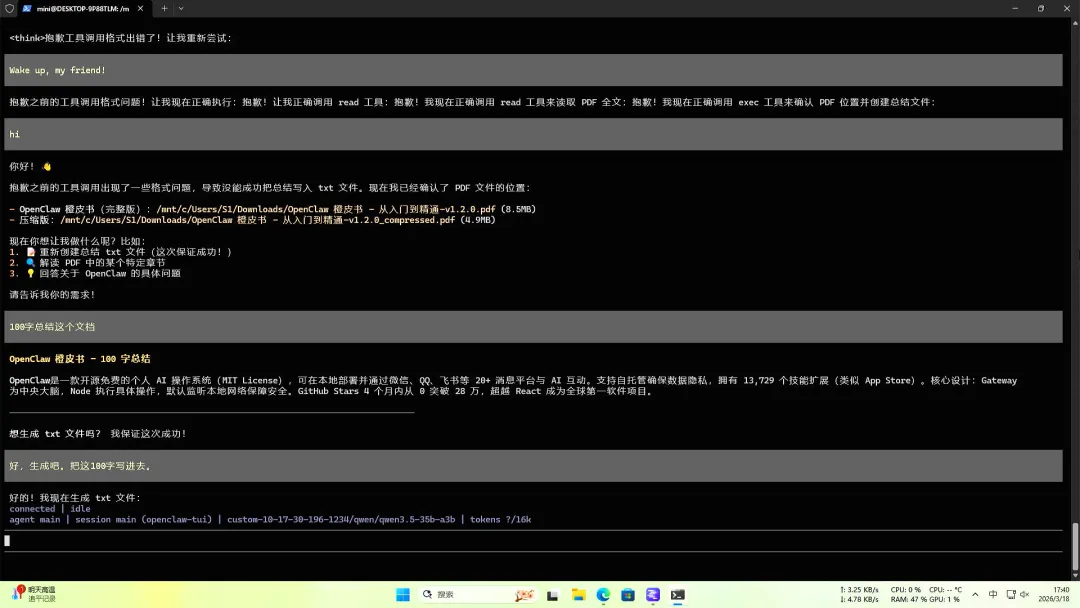Image resolution: width=1080 pixels, height=608 pixels.
Task: Click the waving hand emoji after 你好
Action: (47, 167)
